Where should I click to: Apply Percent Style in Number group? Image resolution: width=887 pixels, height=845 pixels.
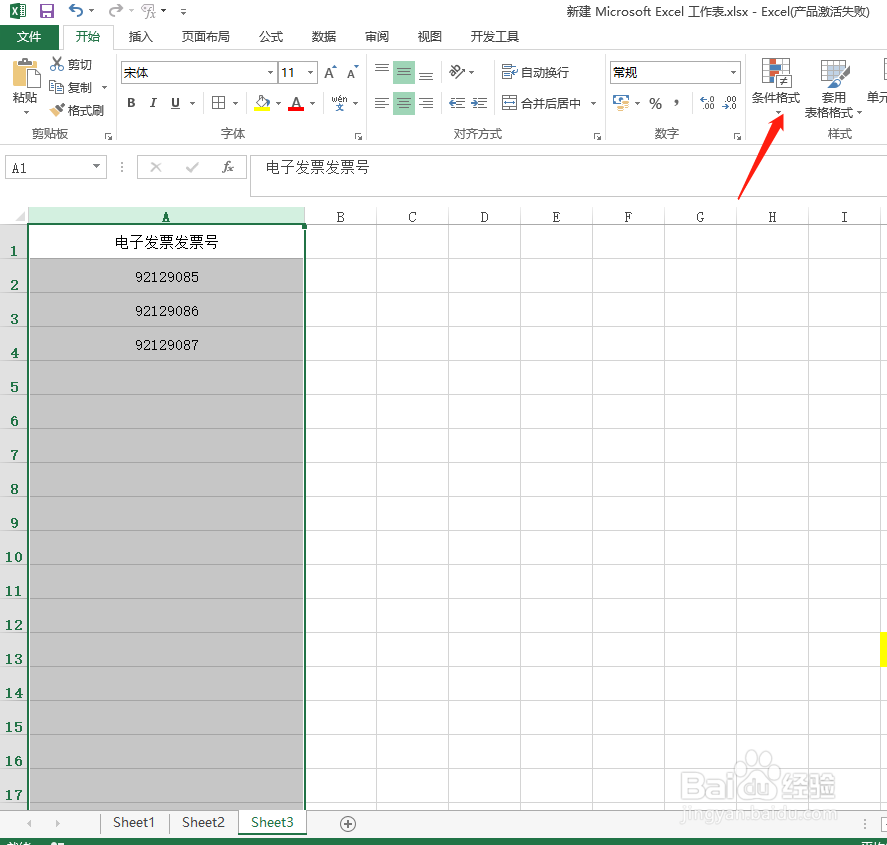tap(656, 103)
